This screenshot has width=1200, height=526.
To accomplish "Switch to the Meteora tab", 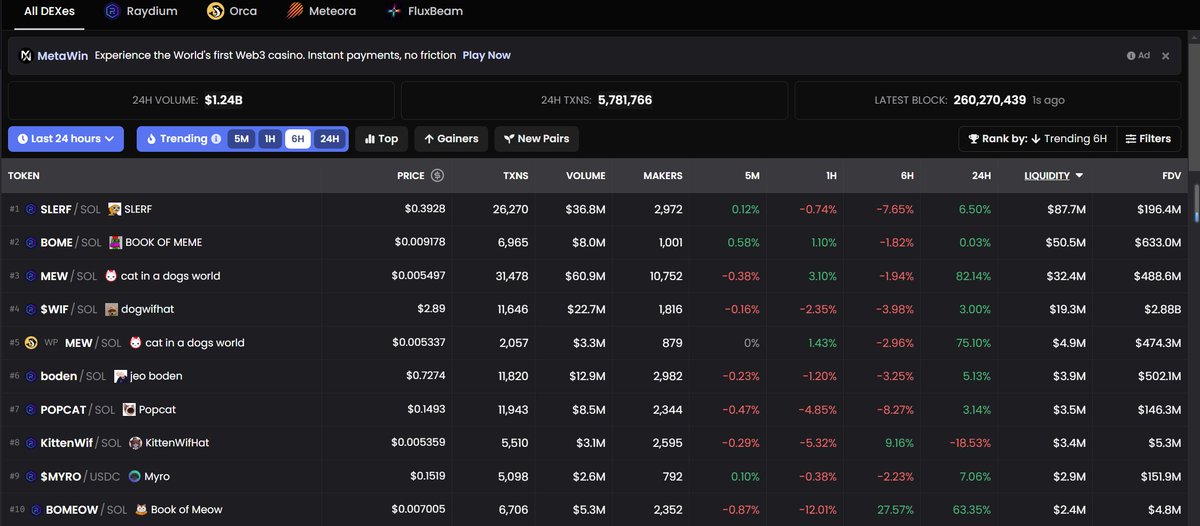I will (x=320, y=12).
